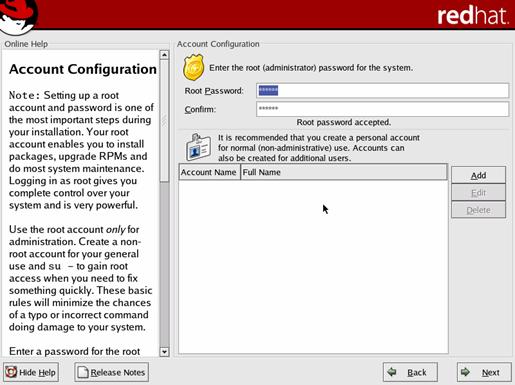Click the Back arrow icon
Screen dimensions: 515x385
[392, 371]
